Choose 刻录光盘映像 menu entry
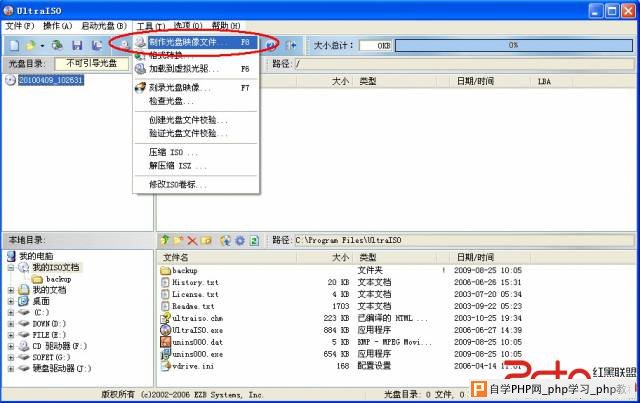This screenshot has height=403, width=640. click(x=196, y=87)
